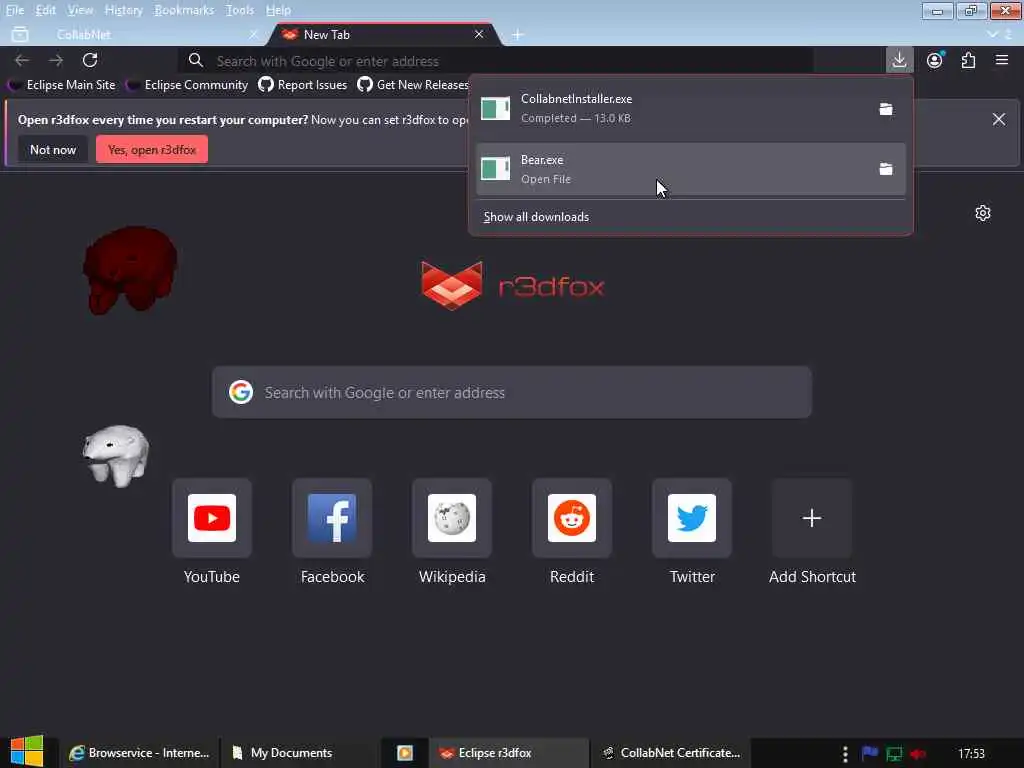This screenshot has width=1024, height=768.
Task: Open the View menu
Action: 80,10
